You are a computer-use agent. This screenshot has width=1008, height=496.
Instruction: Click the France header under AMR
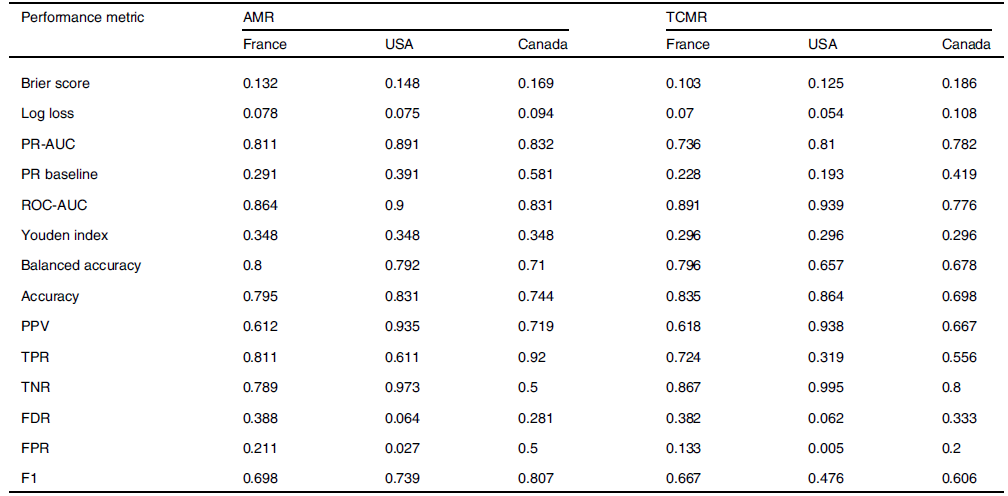265,44
